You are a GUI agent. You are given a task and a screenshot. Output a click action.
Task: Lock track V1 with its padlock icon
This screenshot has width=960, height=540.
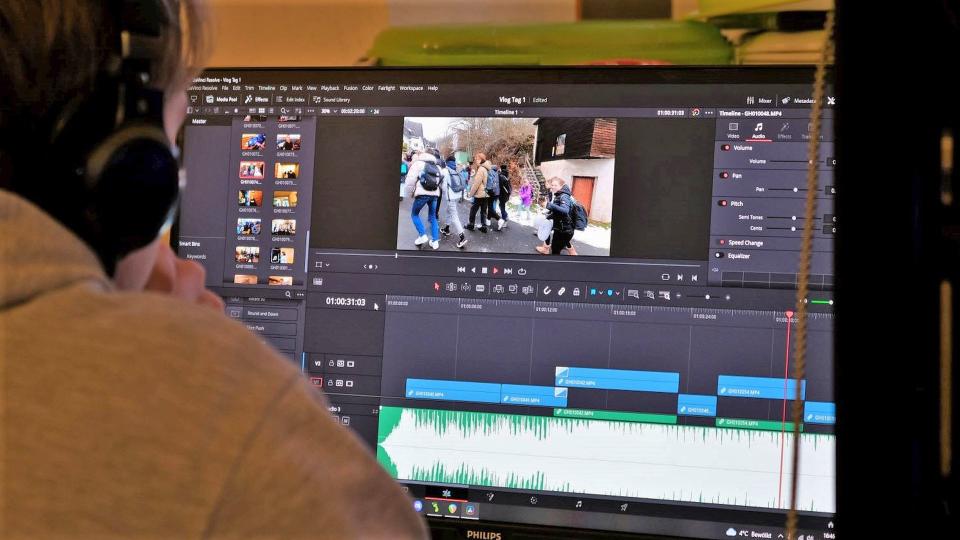coord(330,383)
